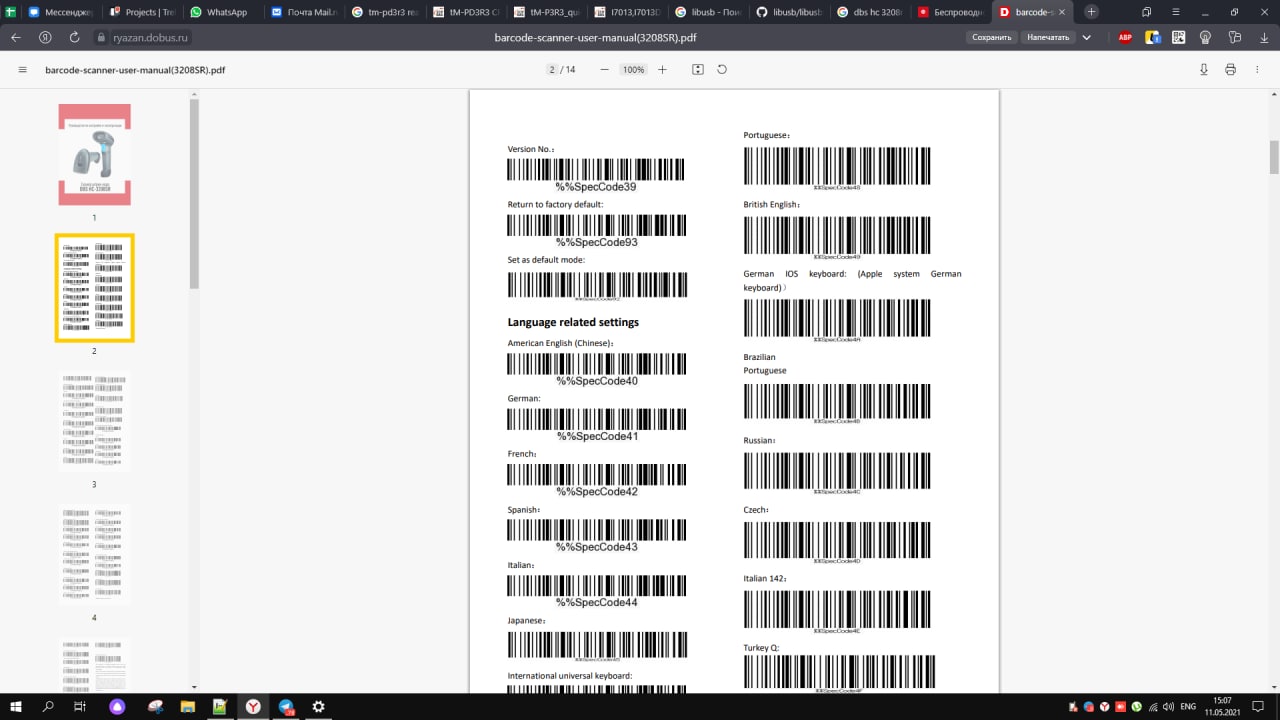Click the Return to factory default label

click(x=555, y=204)
